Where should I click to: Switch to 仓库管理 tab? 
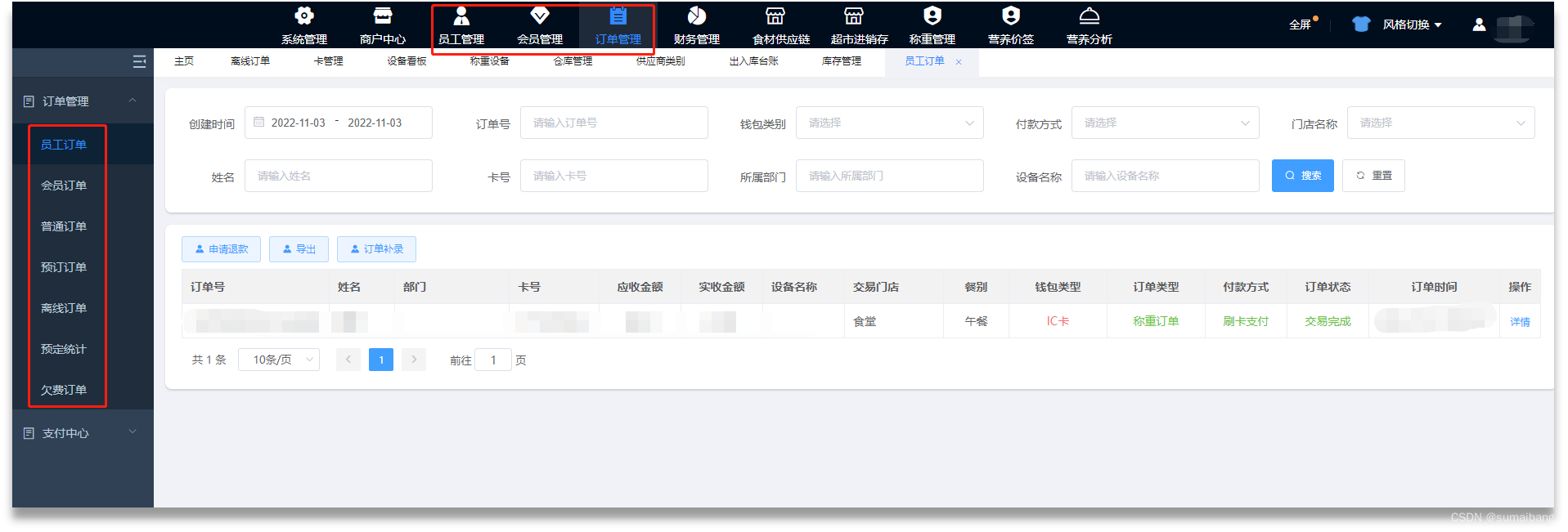(x=573, y=61)
